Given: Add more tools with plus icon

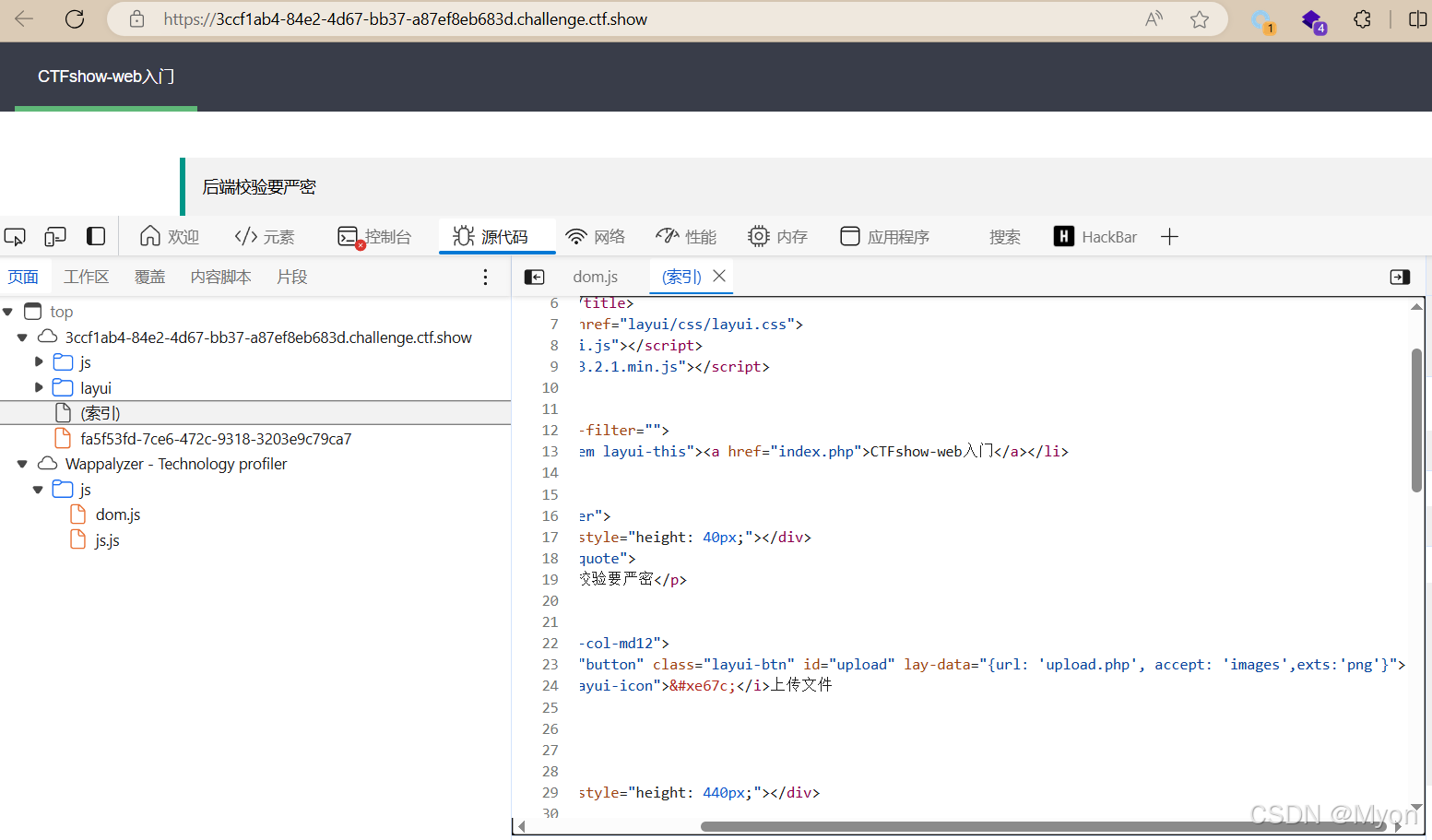Looking at the screenshot, I should (x=1169, y=237).
